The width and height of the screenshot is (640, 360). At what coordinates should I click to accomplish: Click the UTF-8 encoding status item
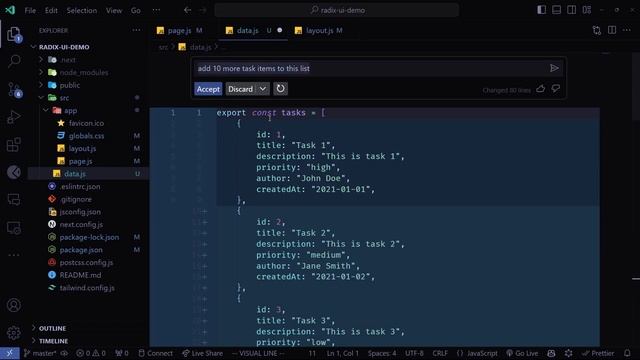tap(414, 353)
